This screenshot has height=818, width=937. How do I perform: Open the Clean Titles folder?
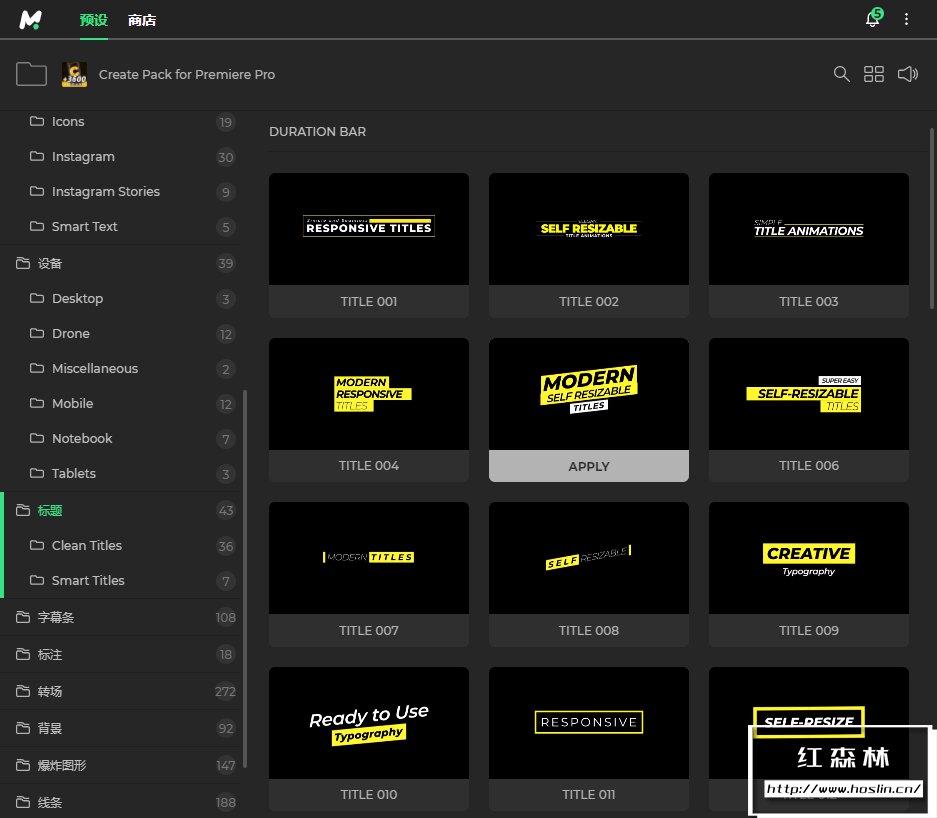120,546
